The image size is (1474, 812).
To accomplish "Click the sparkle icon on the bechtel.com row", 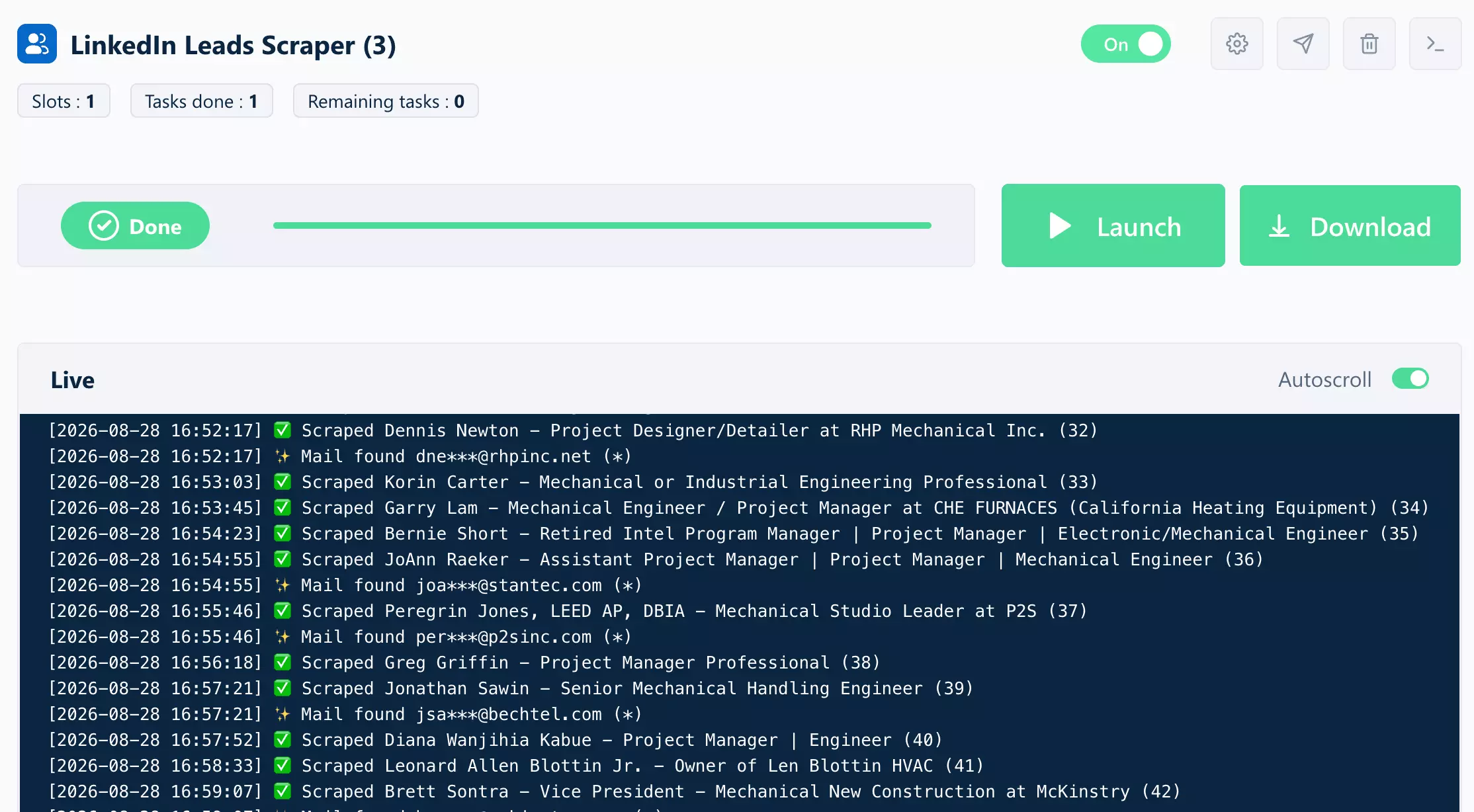I will pos(282,714).
